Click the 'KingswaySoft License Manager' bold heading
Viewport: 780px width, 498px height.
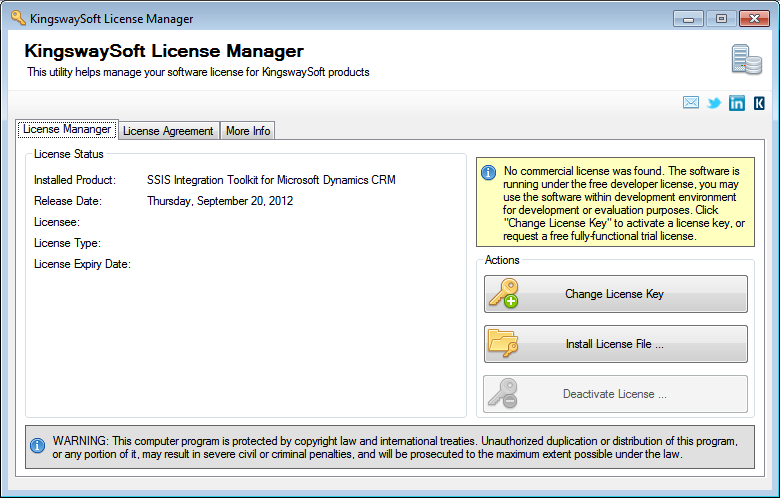tap(164, 51)
